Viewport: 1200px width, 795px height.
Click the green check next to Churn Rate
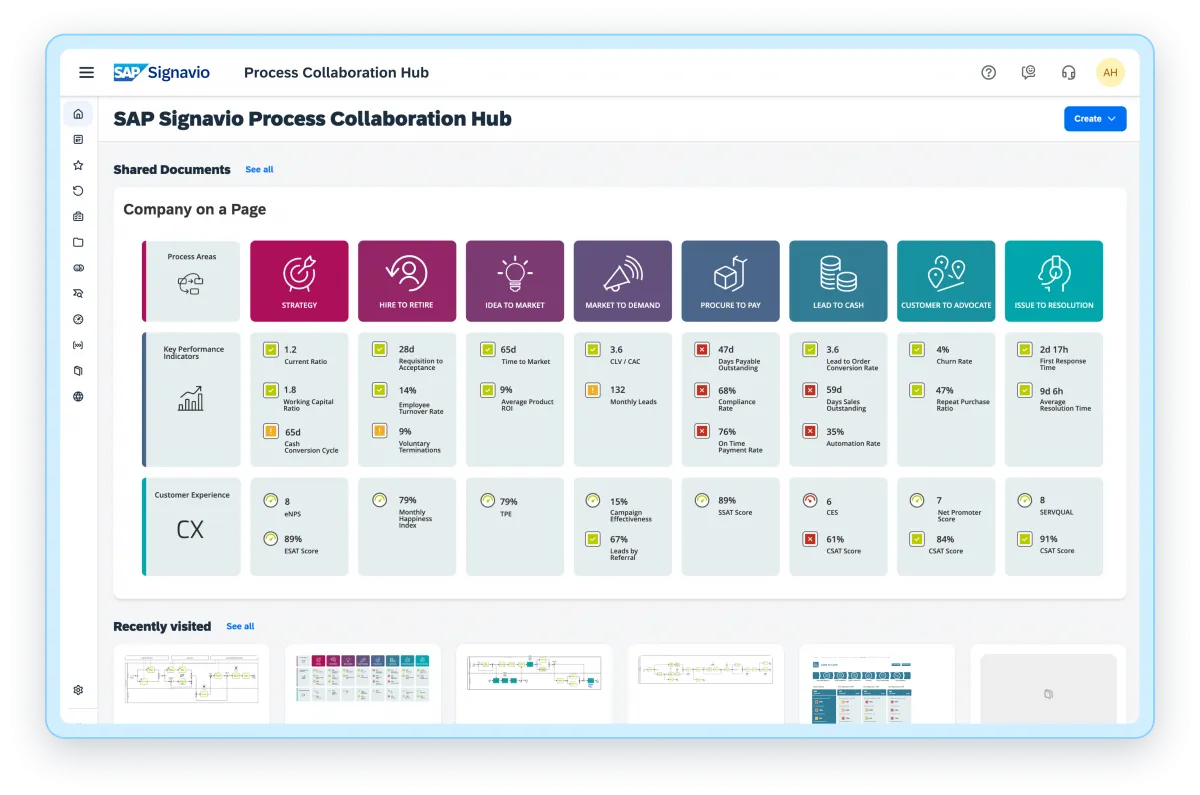click(x=917, y=349)
